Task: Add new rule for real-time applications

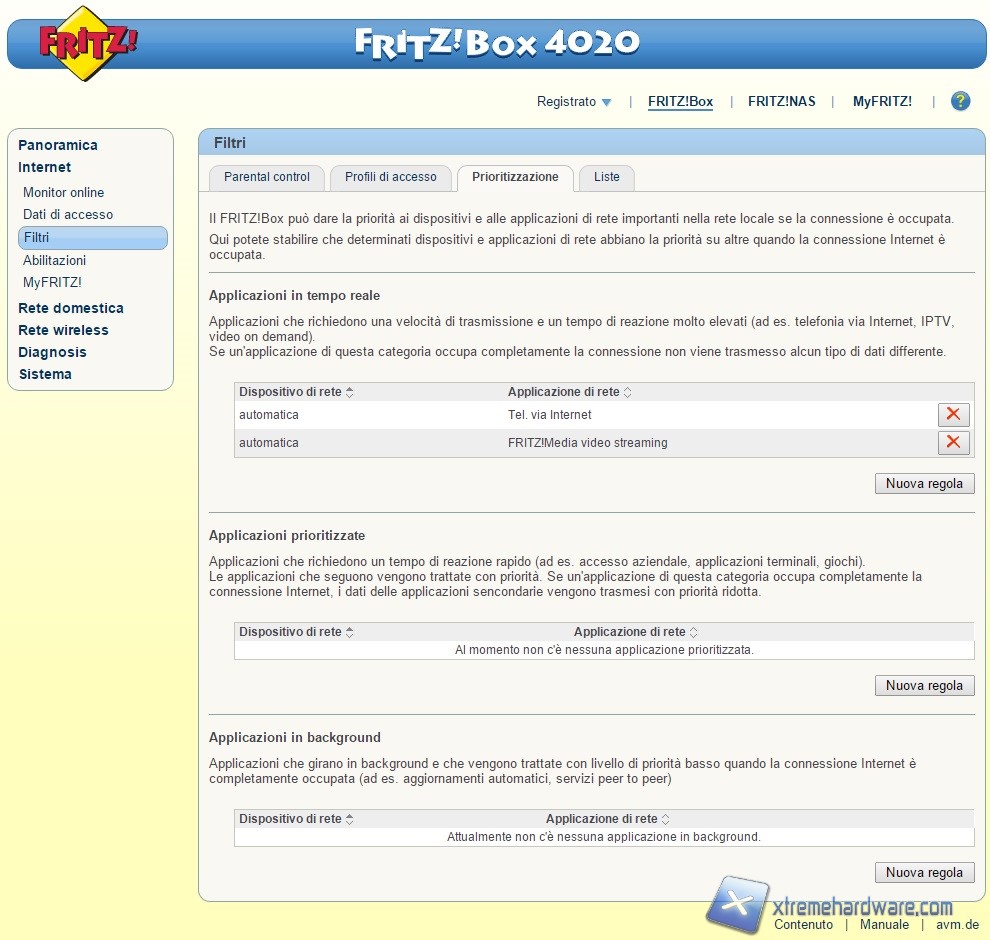Action: click(x=924, y=484)
